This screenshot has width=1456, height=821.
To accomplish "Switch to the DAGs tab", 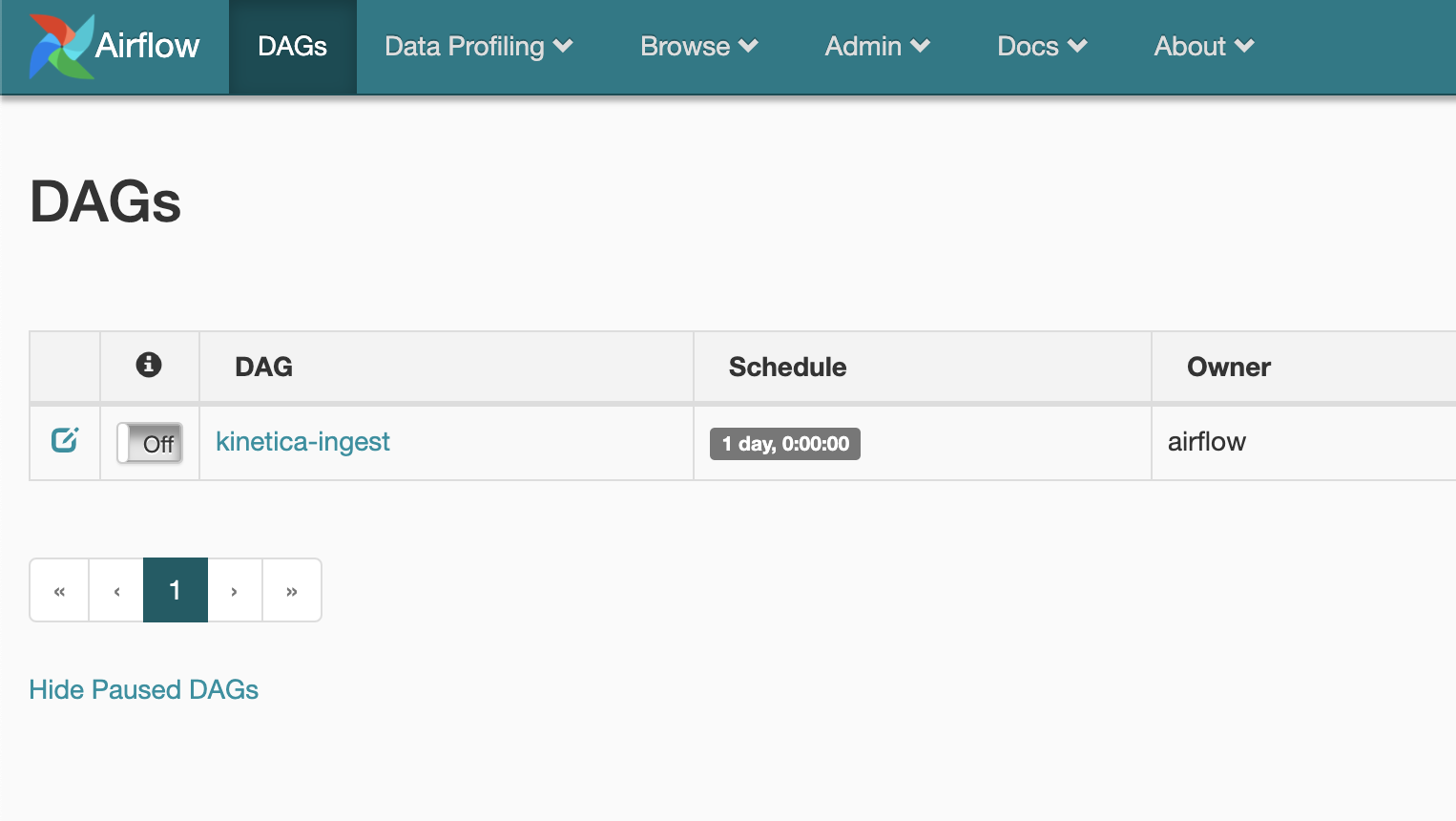I will [x=293, y=46].
